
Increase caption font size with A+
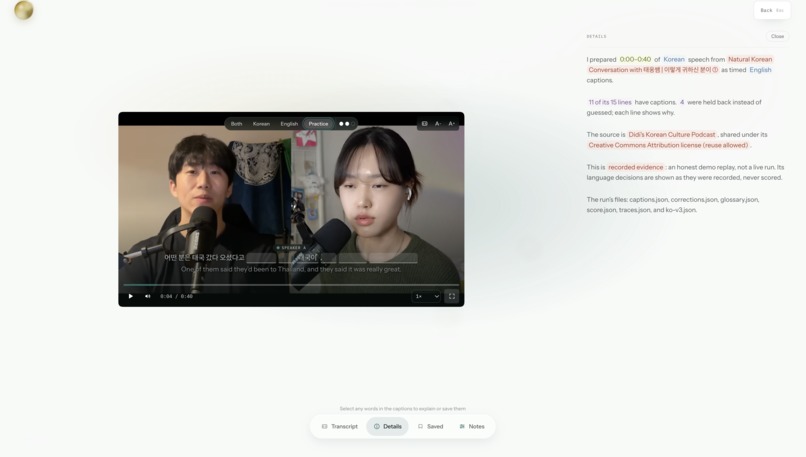[451, 123]
